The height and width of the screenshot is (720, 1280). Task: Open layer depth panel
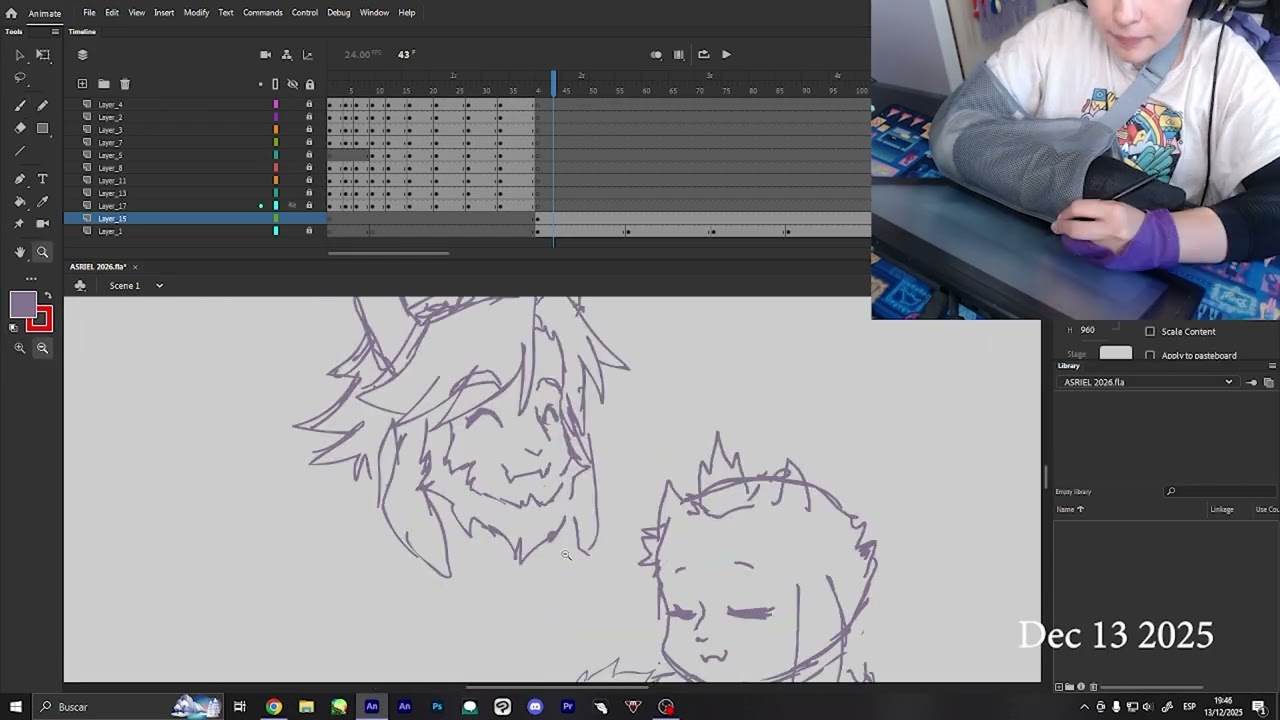point(308,55)
